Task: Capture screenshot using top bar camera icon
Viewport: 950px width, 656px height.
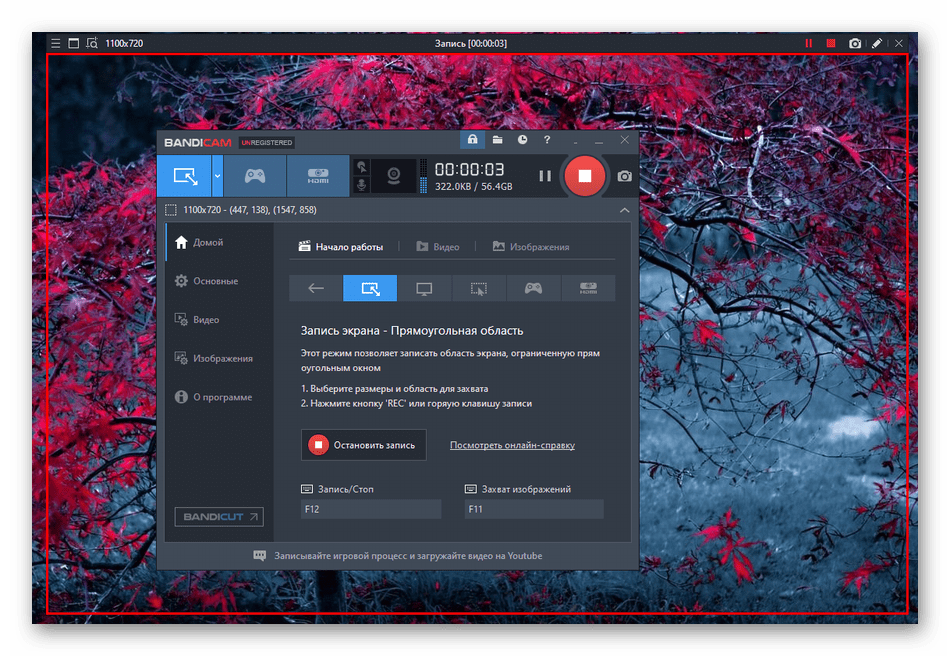Action: pyautogui.click(x=855, y=44)
